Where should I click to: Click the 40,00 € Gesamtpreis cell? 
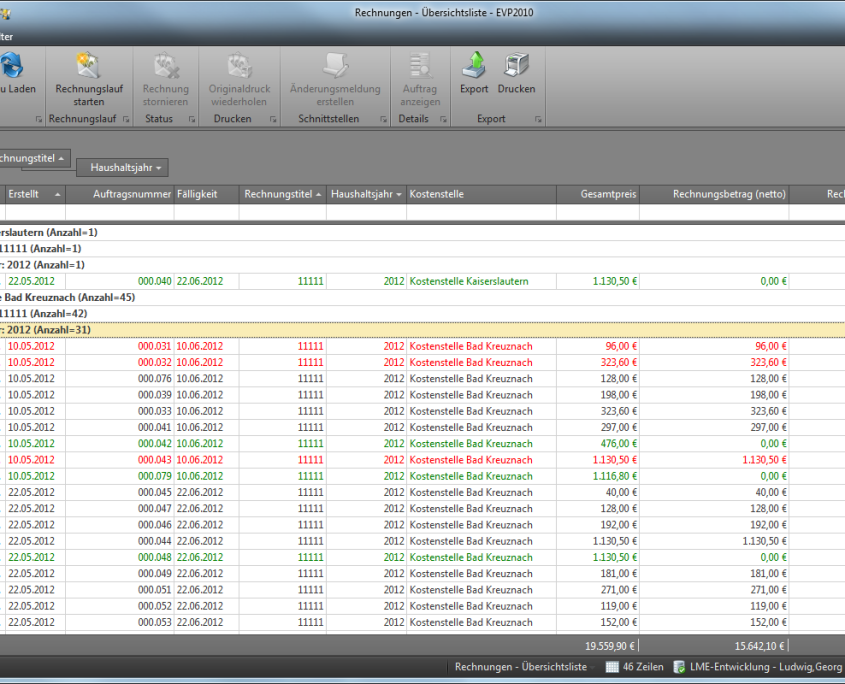coord(598,492)
